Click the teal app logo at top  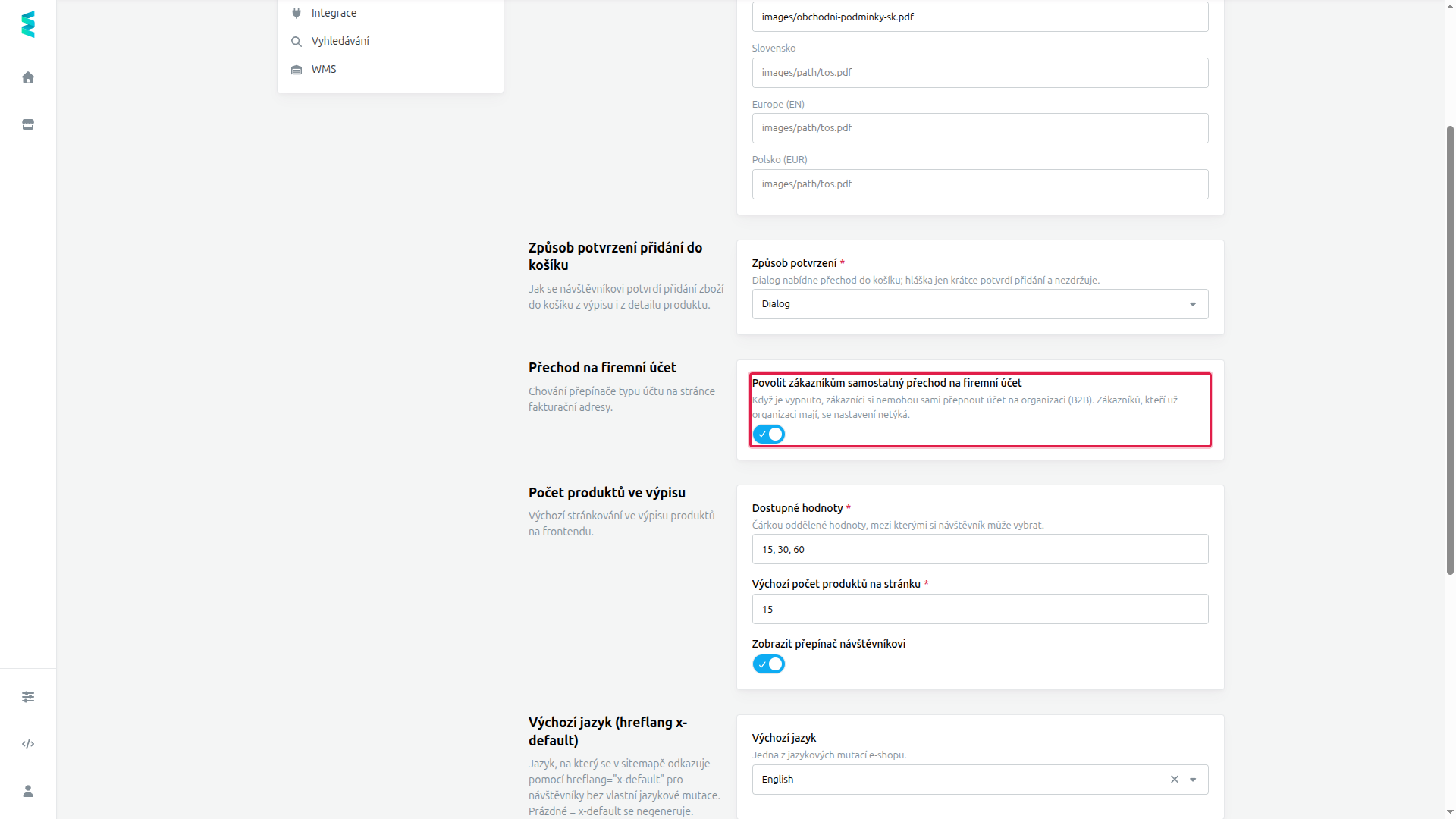[x=28, y=24]
